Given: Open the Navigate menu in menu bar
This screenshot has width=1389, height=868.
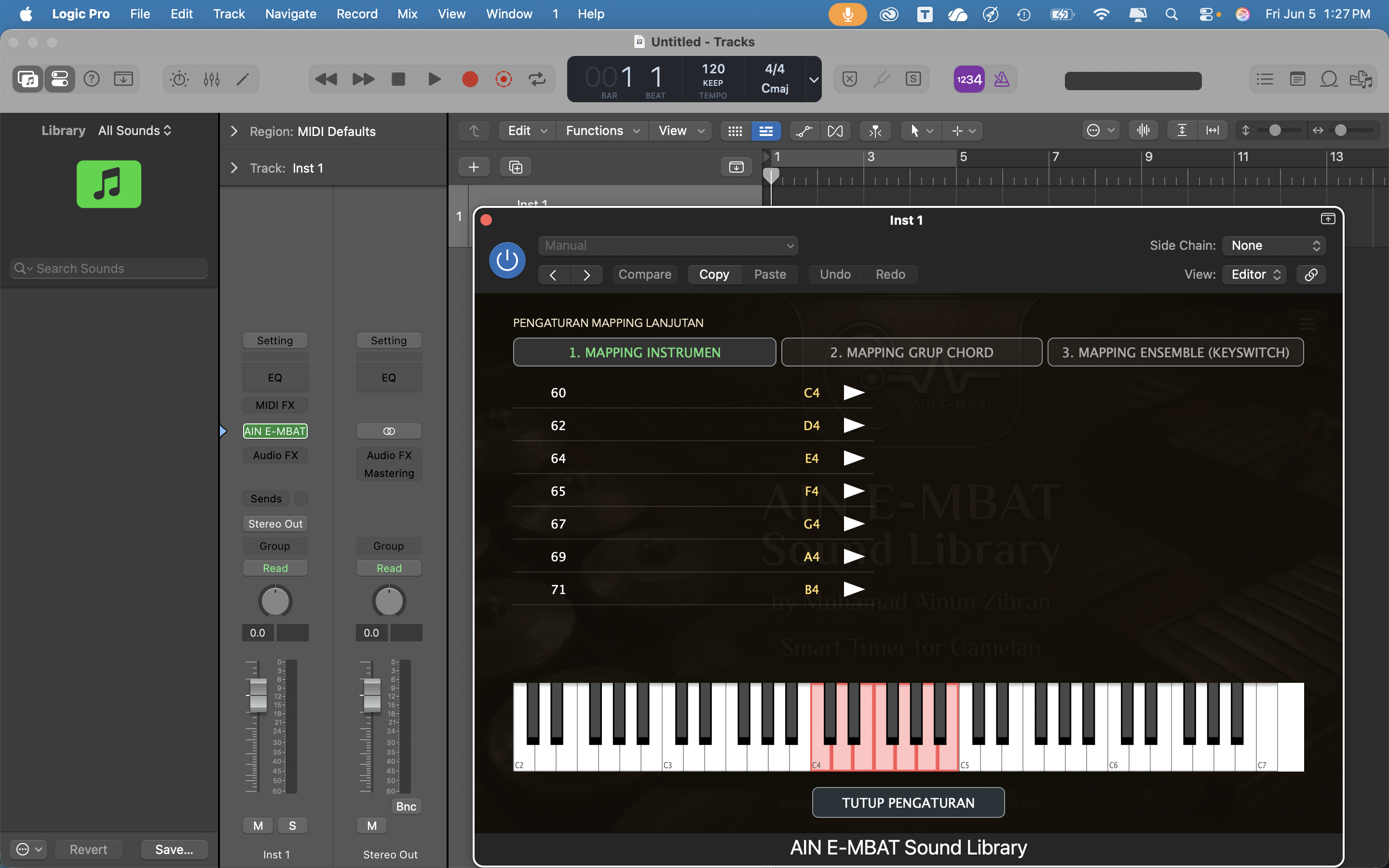Looking at the screenshot, I should click(x=290, y=14).
